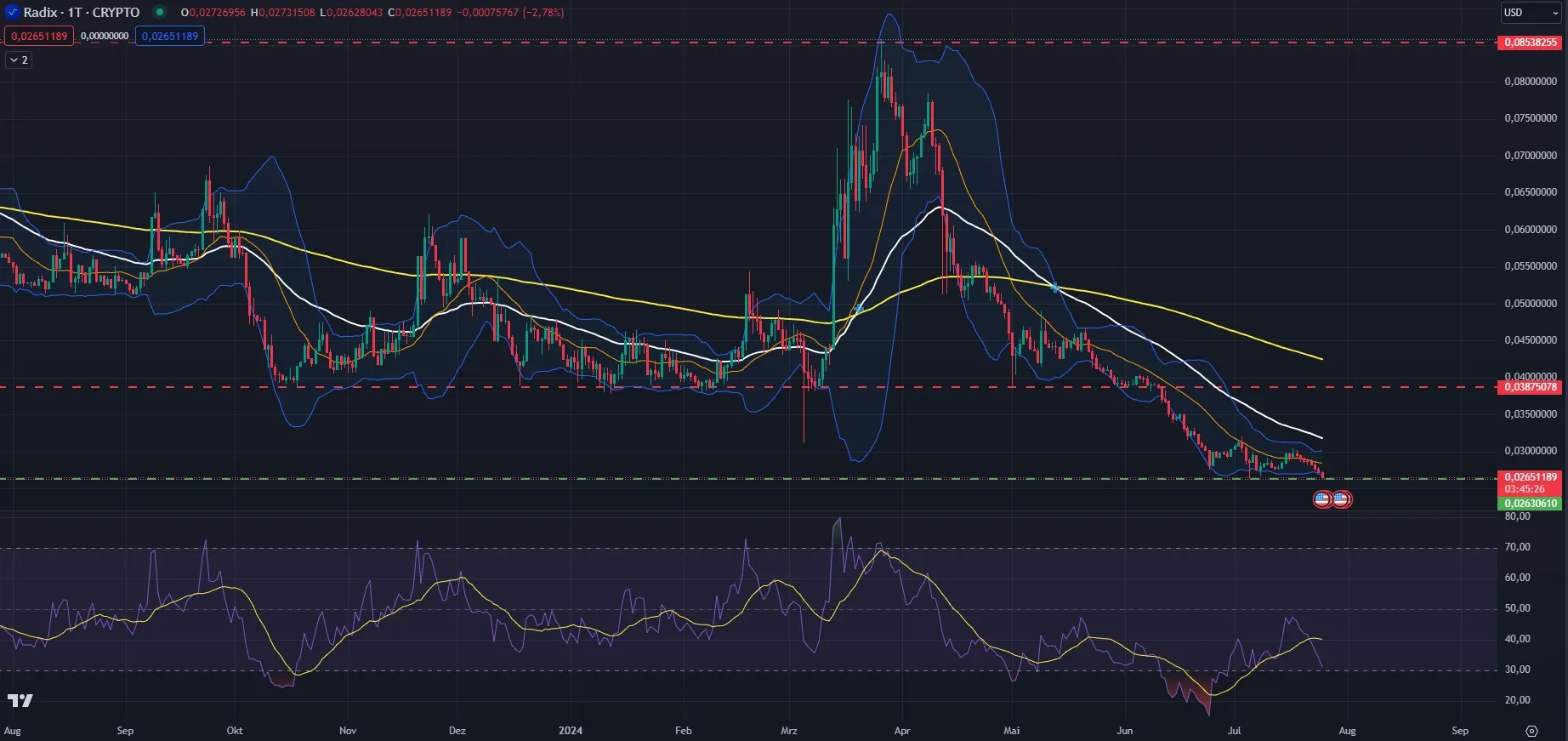The image size is (1568, 741).
Task: Click the RSI scale 60,00 label
Action: point(1517,578)
